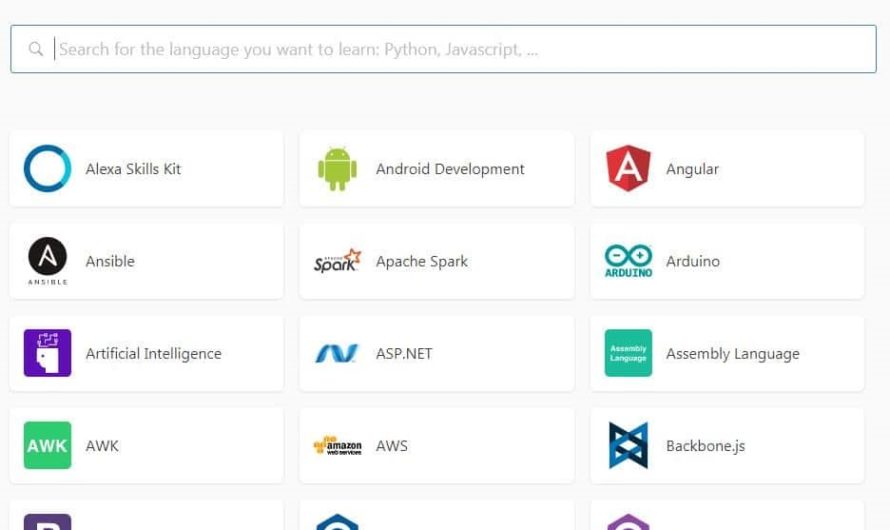Select the purple Artificial Intelligence icon

click(x=47, y=354)
